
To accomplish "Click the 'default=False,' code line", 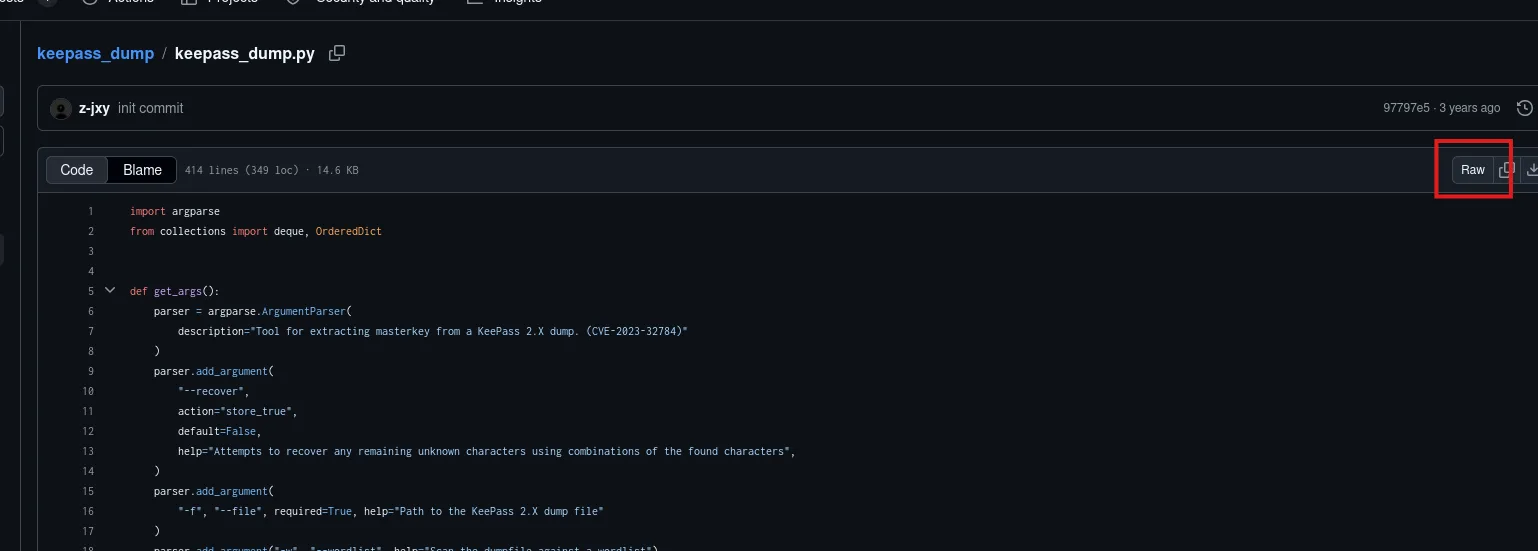I will click(x=219, y=431).
